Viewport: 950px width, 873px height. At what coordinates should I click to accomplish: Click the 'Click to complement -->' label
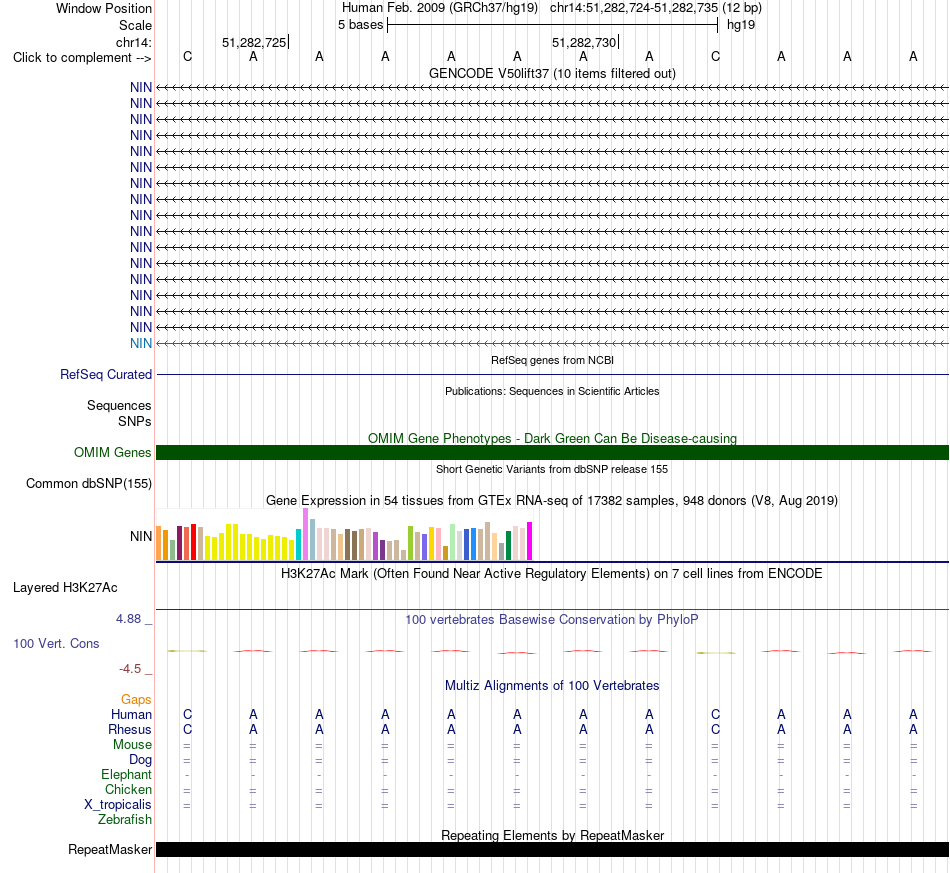82,58
